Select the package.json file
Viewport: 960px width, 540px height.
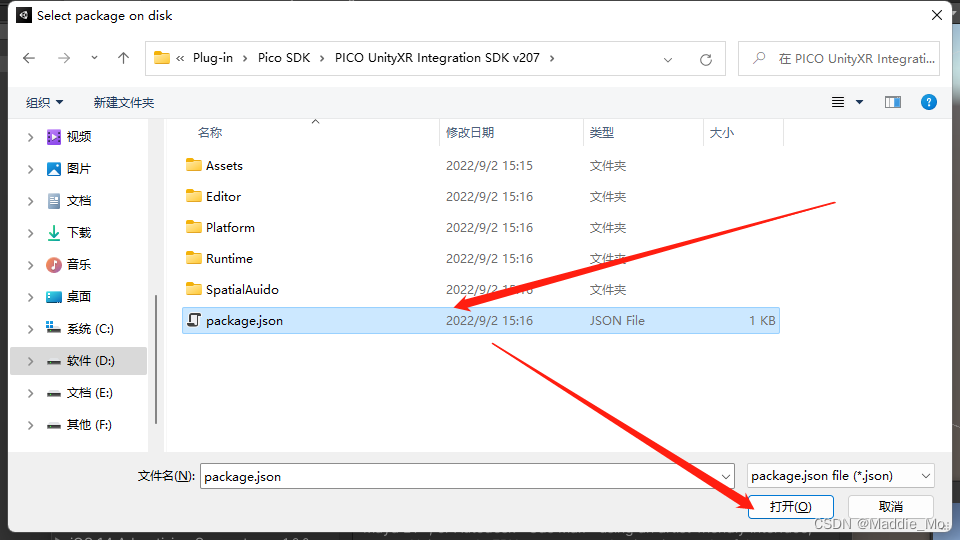481,321
